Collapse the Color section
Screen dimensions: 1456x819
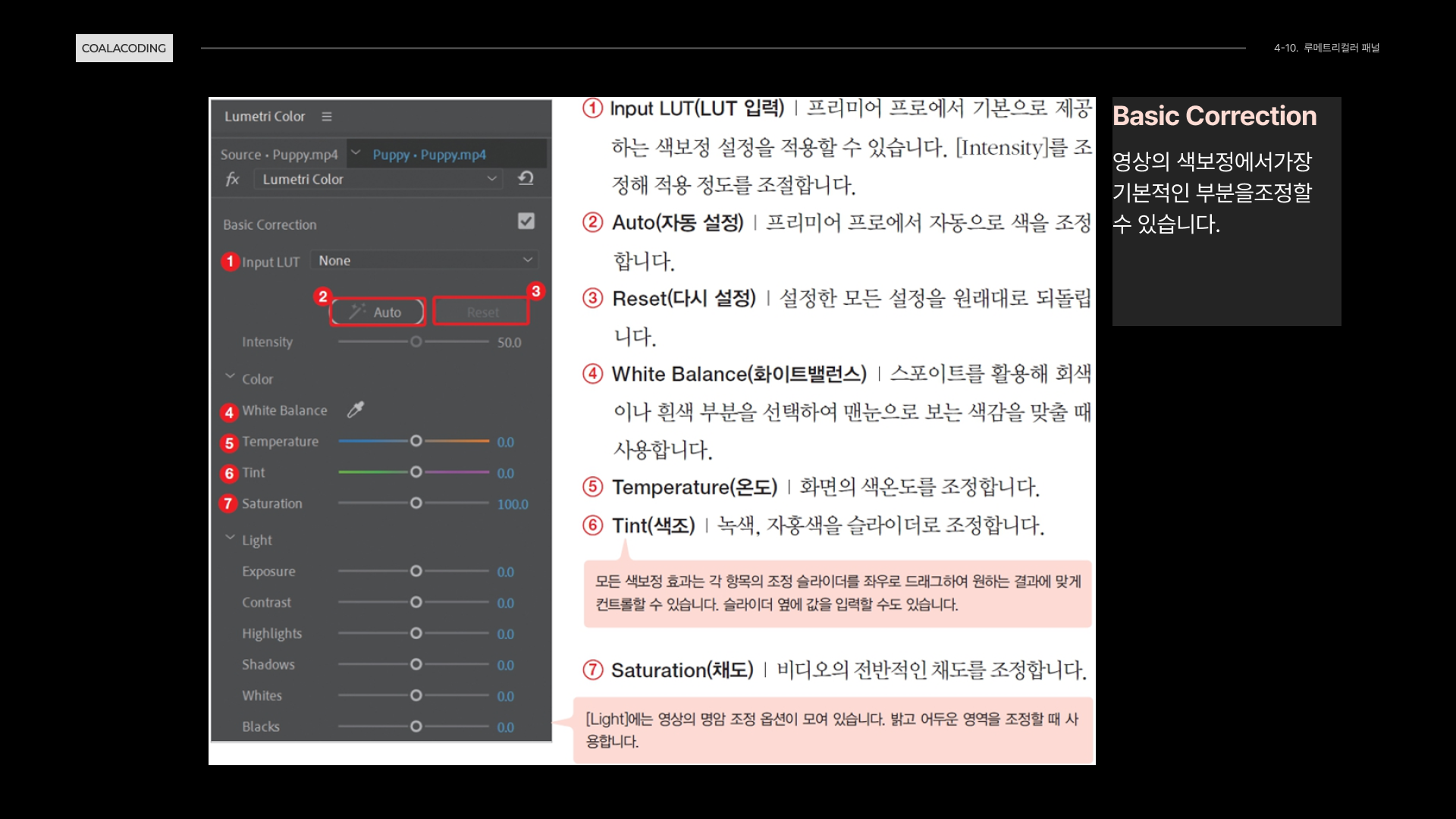pos(230,376)
